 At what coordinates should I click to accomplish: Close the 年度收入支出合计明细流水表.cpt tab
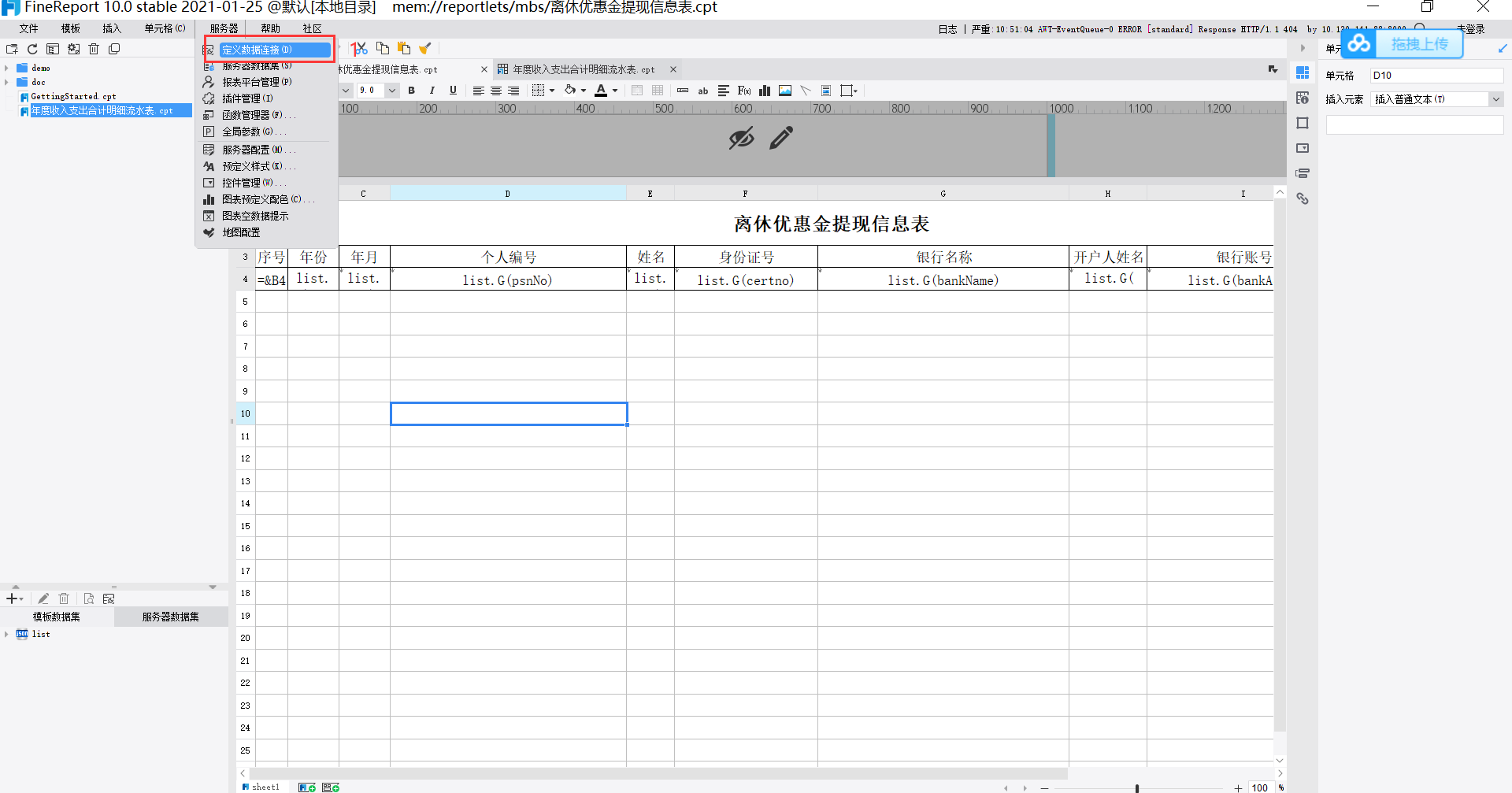[x=673, y=69]
